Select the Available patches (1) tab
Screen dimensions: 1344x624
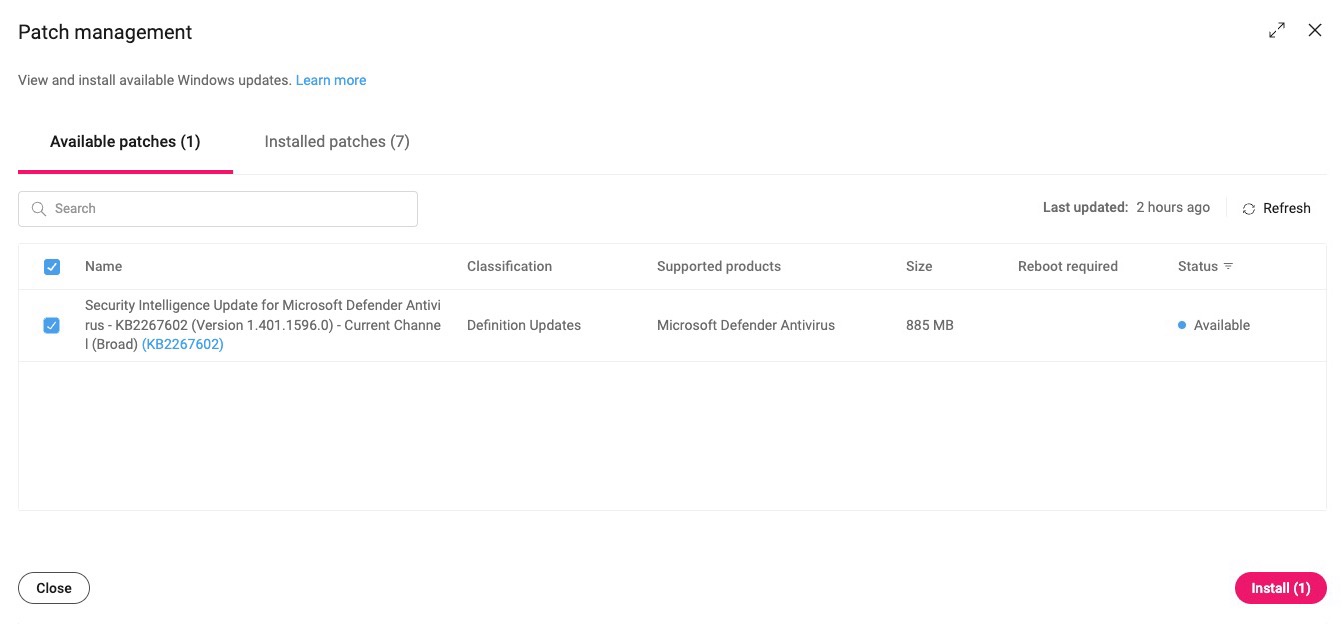click(125, 142)
